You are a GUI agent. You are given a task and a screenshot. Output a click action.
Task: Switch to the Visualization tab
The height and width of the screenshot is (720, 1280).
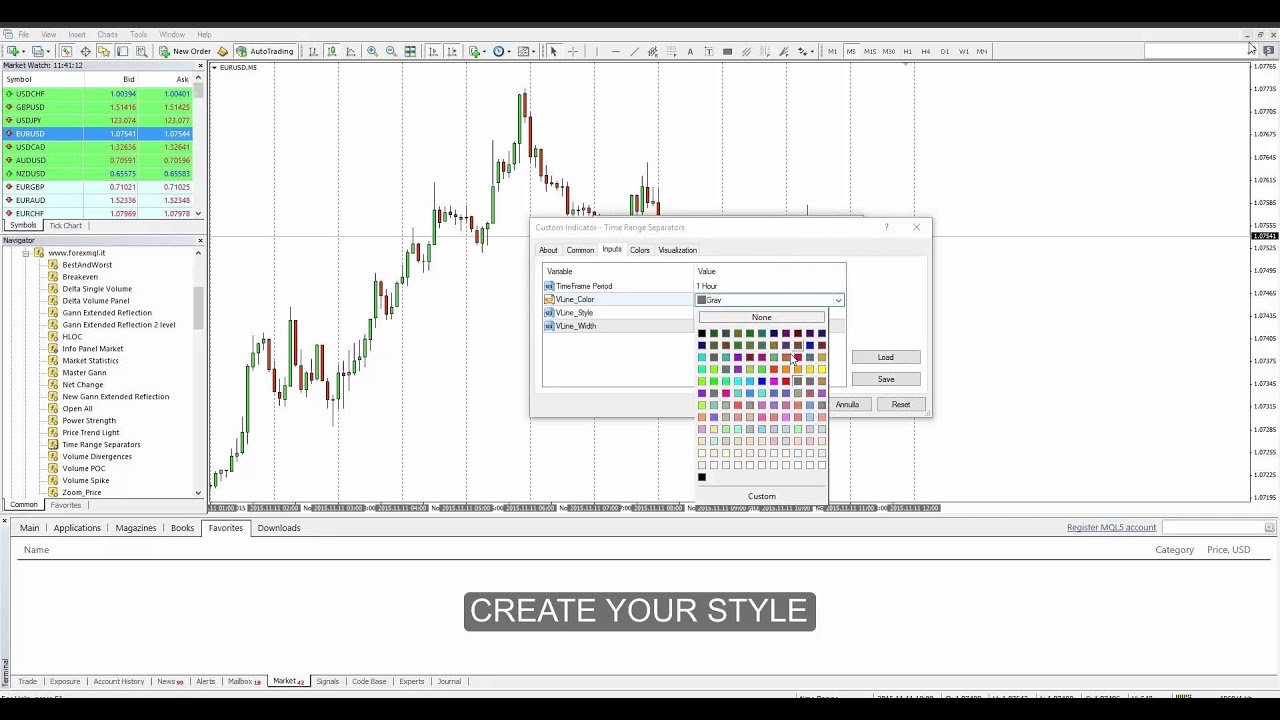(677, 250)
